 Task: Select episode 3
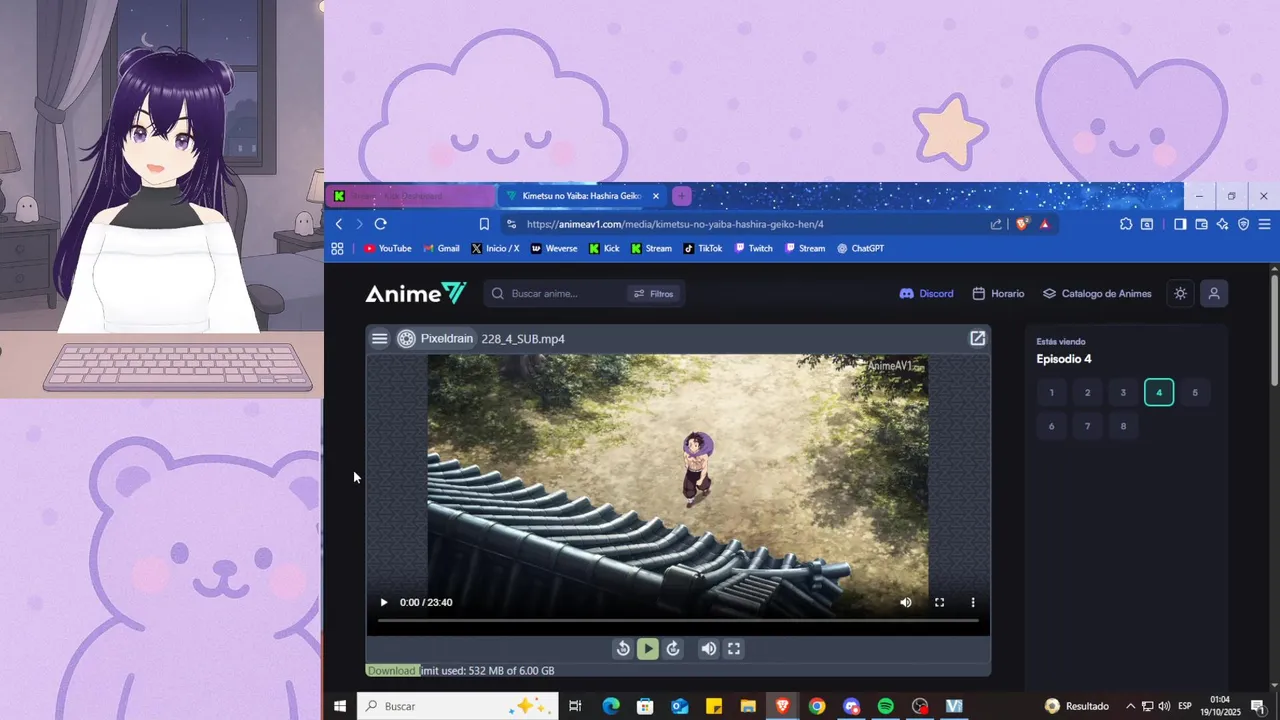[x=1123, y=393]
